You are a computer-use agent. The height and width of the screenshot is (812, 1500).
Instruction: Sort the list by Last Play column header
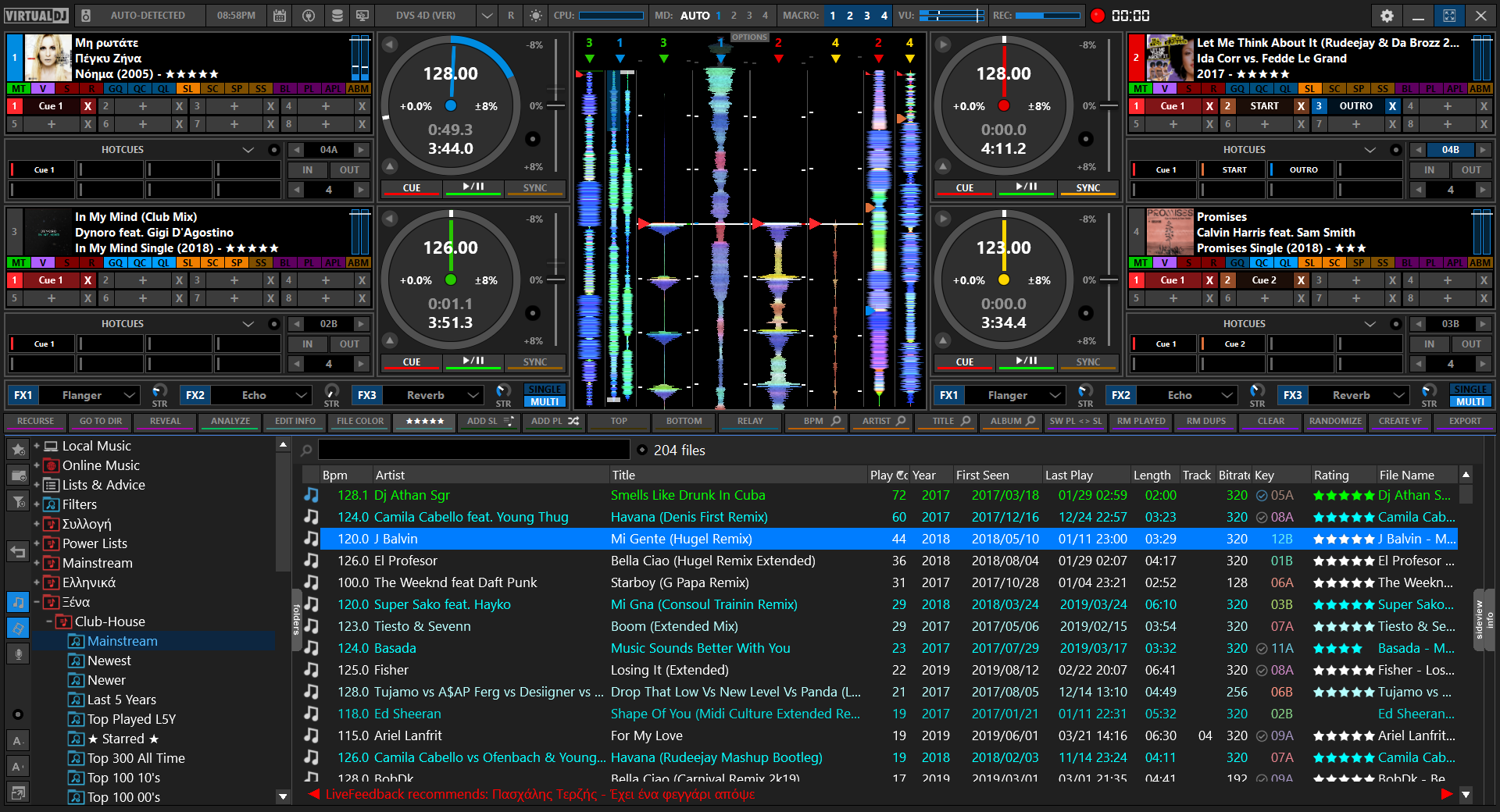(x=1086, y=475)
